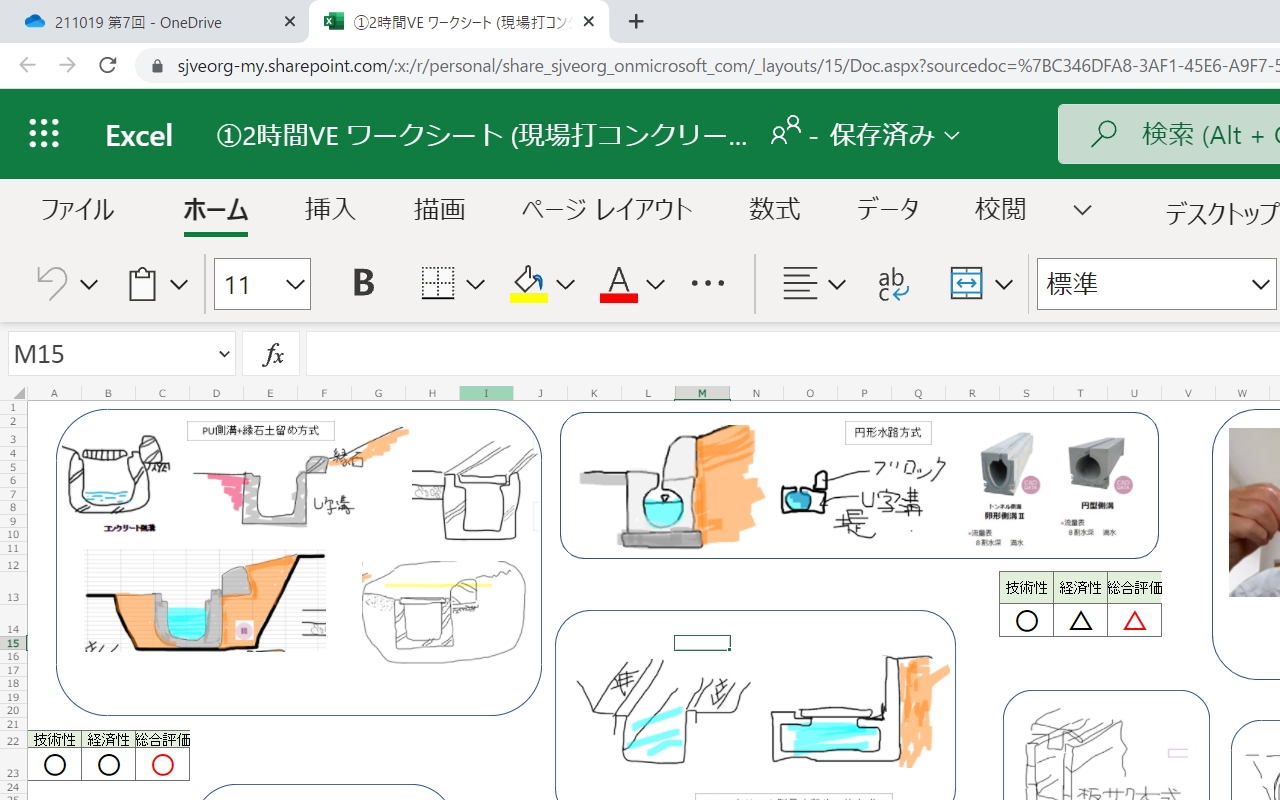Click the 円形水路方式 label
This screenshot has height=800, width=1280.
tap(888, 433)
